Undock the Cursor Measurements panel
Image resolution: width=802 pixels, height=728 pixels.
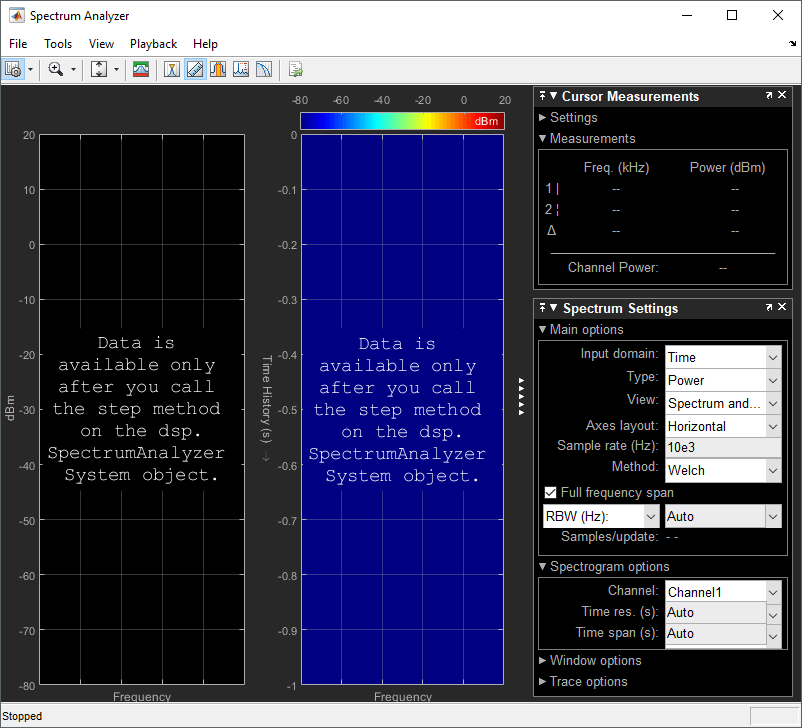[769, 96]
